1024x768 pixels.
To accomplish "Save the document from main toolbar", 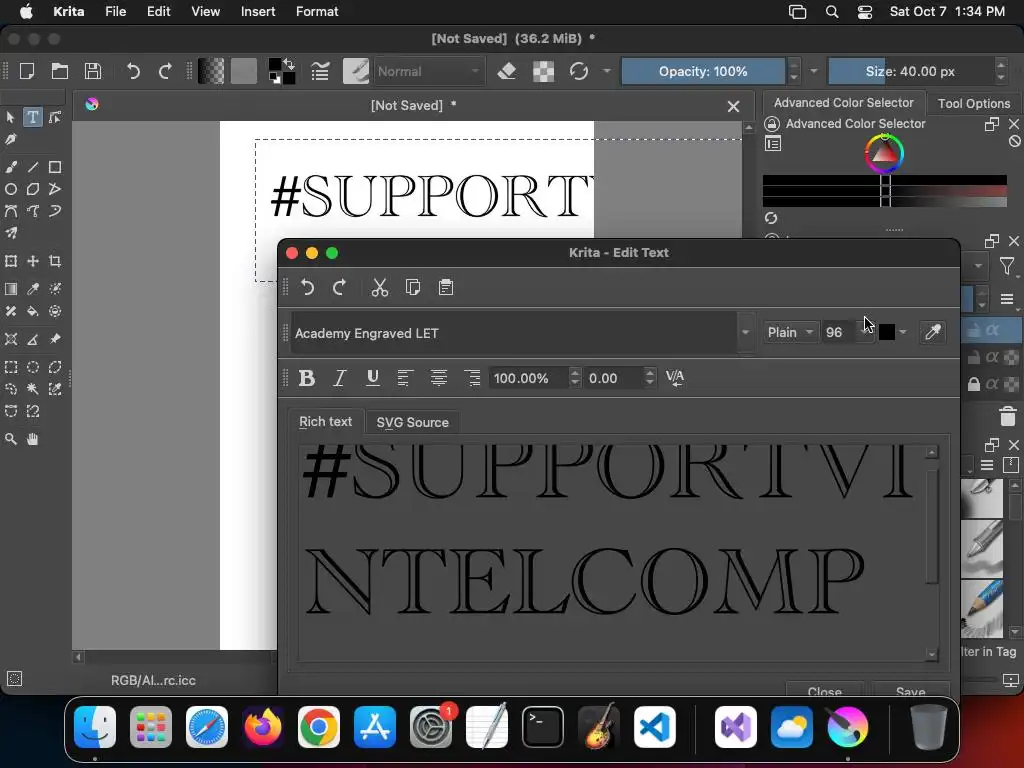I will (x=93, y=71).
